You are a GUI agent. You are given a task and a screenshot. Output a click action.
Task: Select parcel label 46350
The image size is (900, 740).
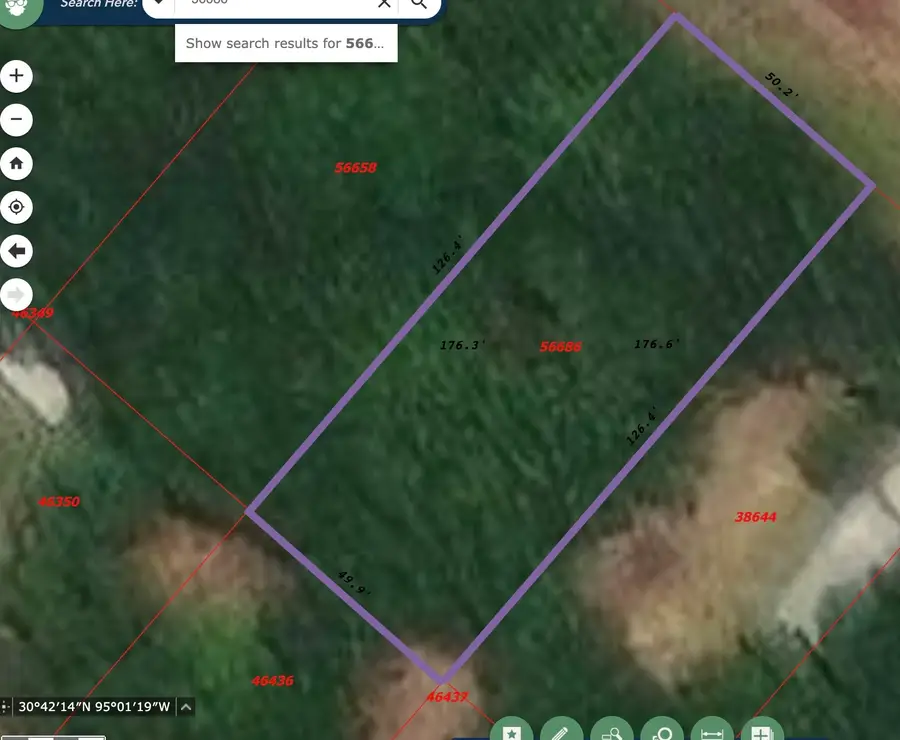[x=59, y=502]
